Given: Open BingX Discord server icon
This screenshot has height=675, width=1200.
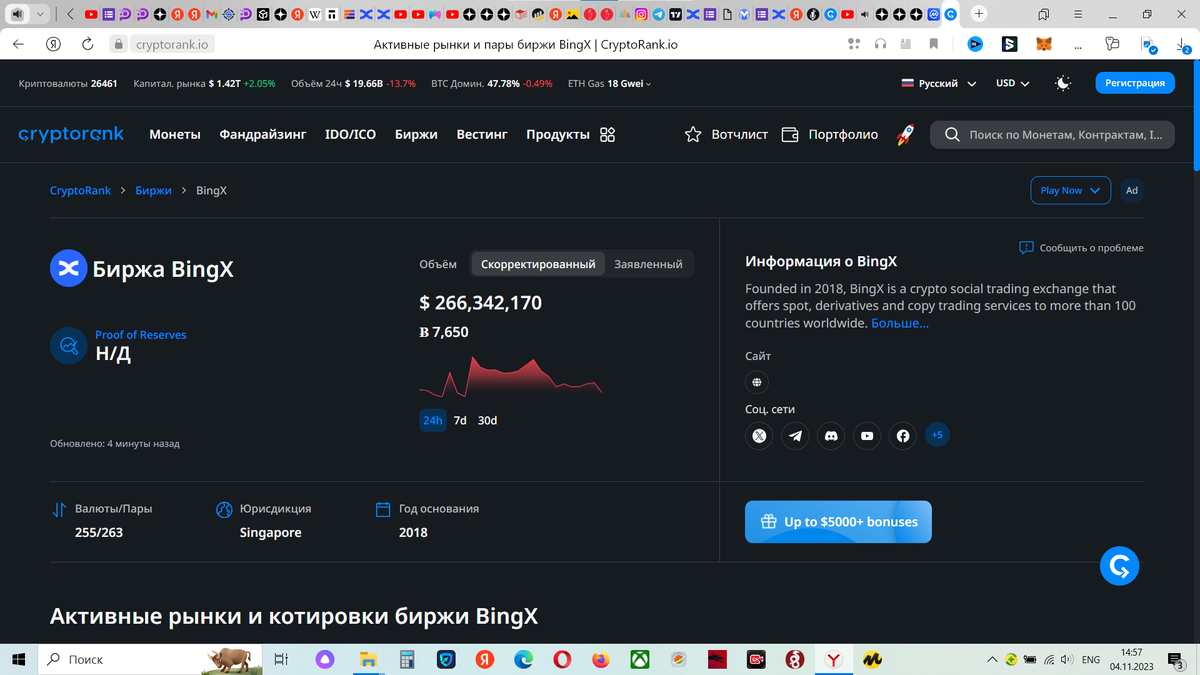Looking at the screenshot, I should [831, 435].
